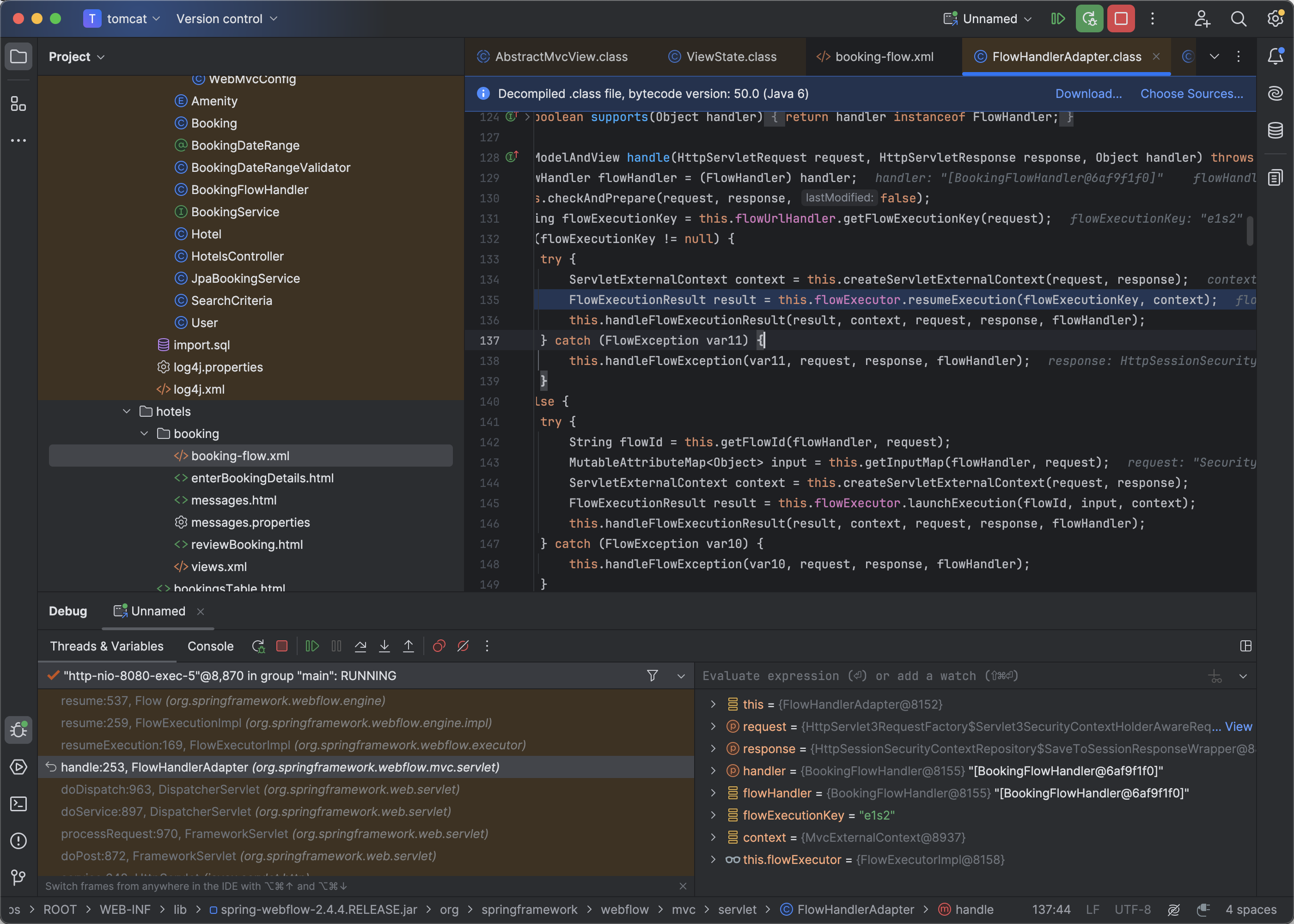The height and width of the screenshot is (924, 1294).
Task: Select the doDispatch:963 stack frame
Action: point(366,790)
